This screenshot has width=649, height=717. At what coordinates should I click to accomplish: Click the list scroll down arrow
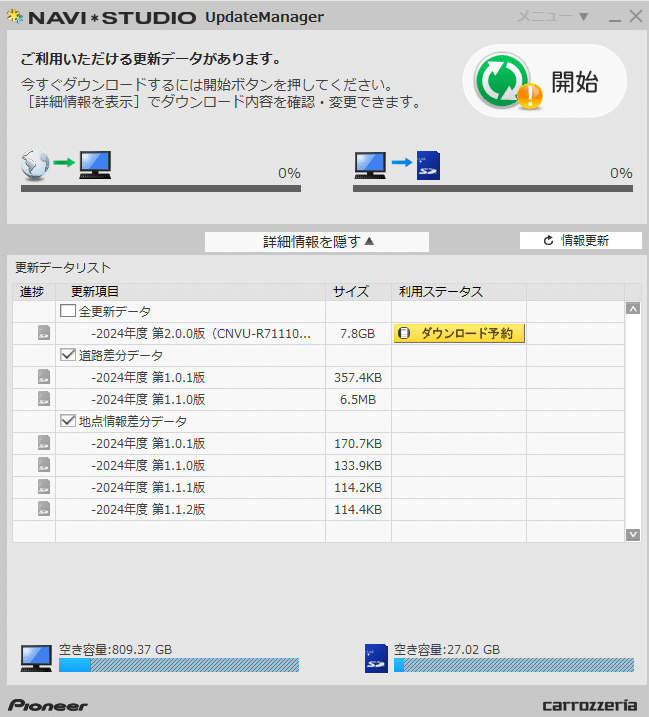633,534
